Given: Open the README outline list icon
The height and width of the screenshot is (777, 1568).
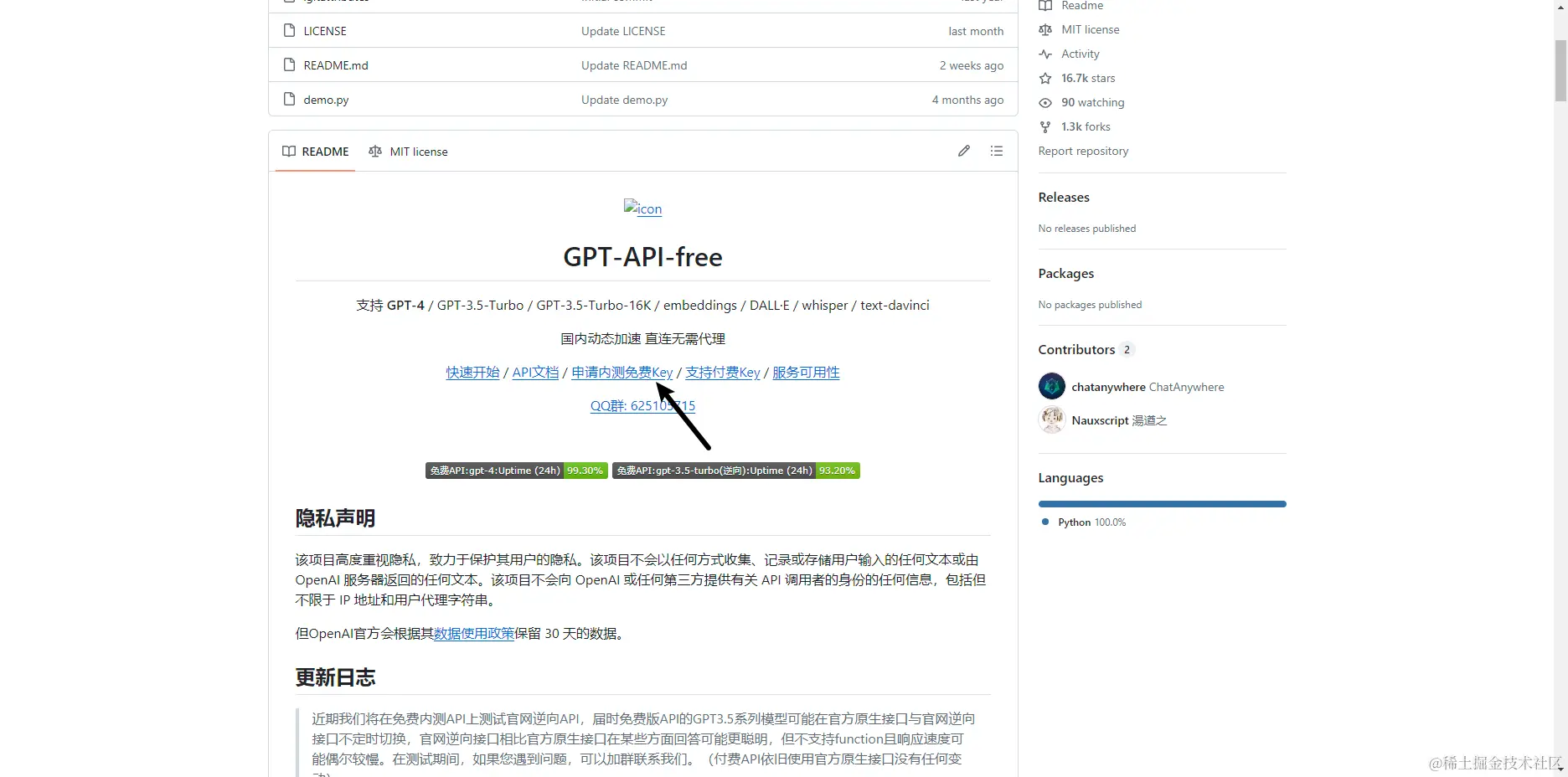Looking at the screenshot, I should pyautogui.click(x=997, y=151).
